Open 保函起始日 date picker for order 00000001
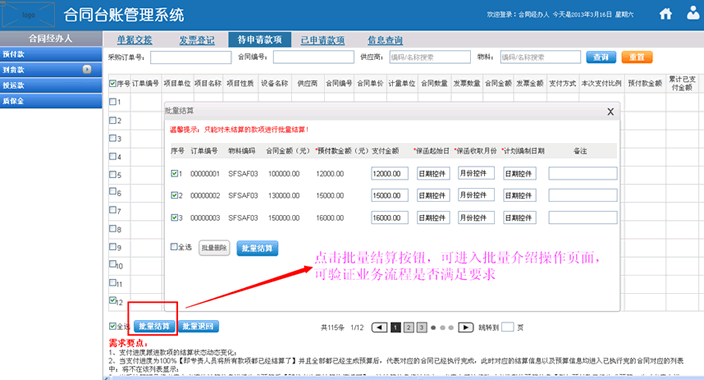The height and width of the screenshot is (380, 704). pos(433,173)
